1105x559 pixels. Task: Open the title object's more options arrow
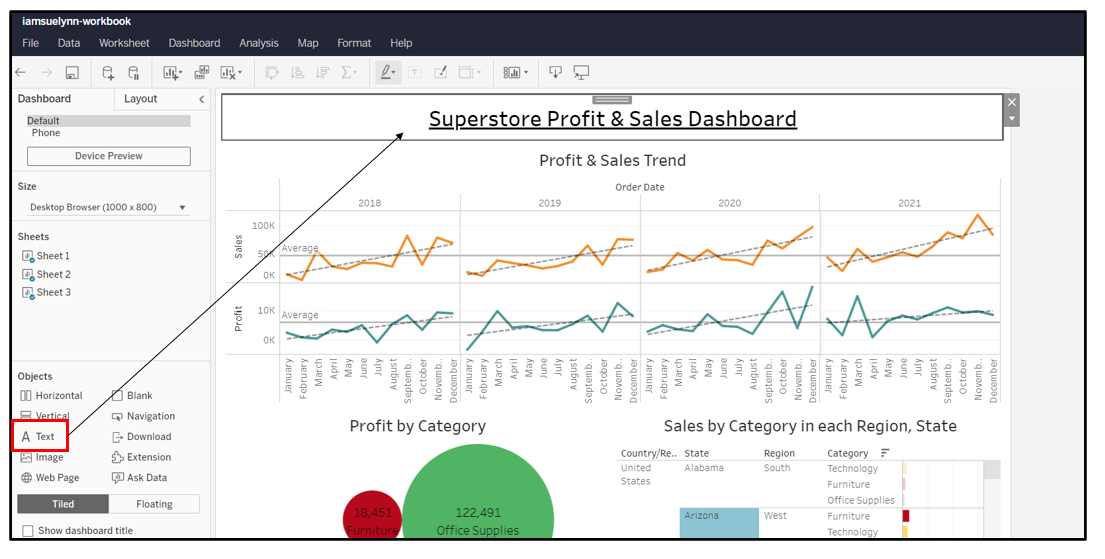1012,118
